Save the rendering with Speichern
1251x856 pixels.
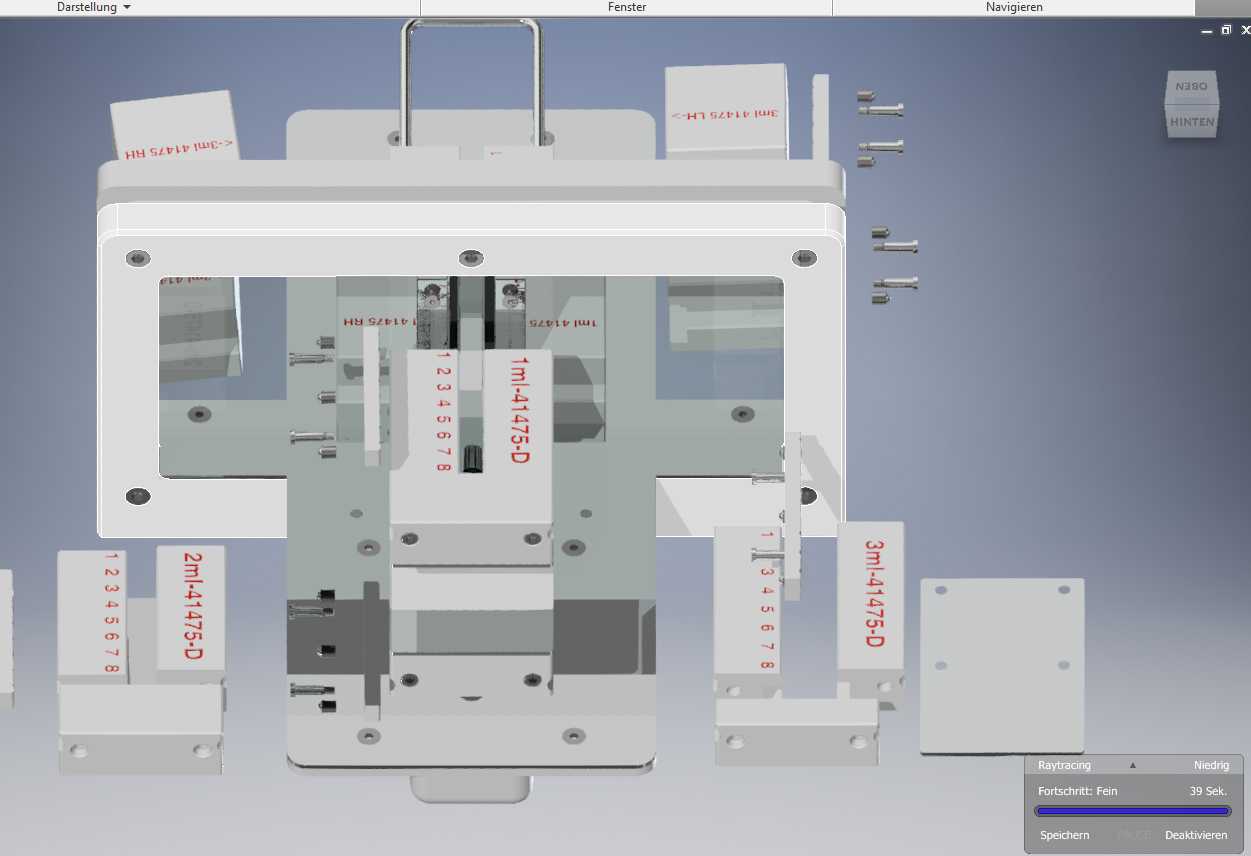tap(1064, 835)
